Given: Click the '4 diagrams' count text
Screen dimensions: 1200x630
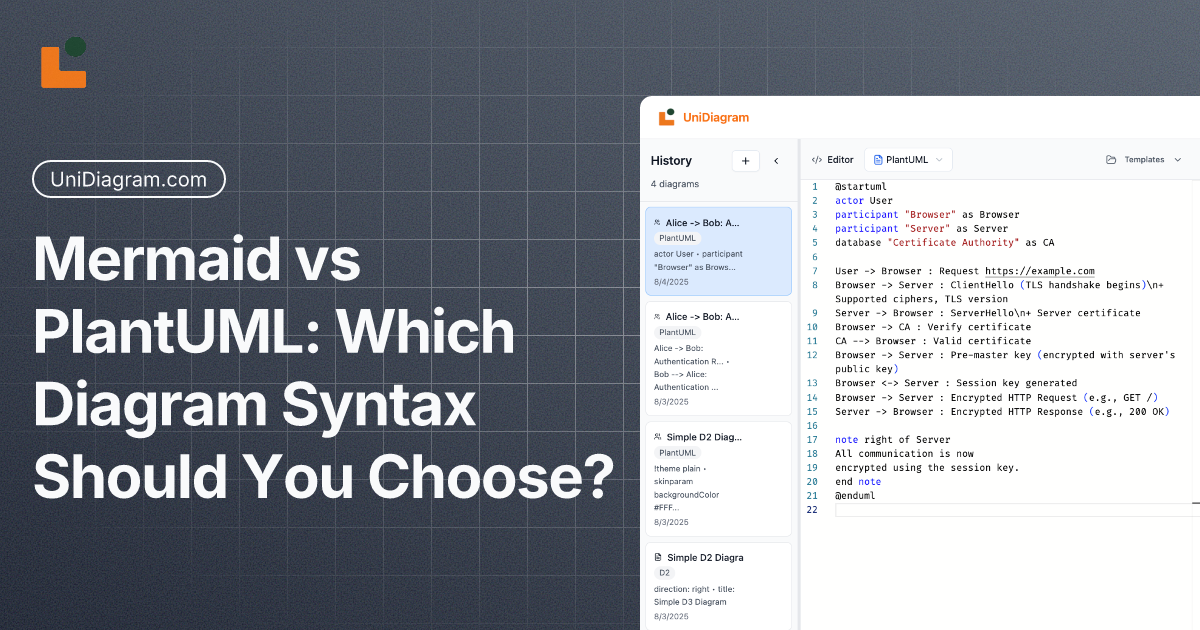Looking at the screenshot, I should (x=675, y=184).
